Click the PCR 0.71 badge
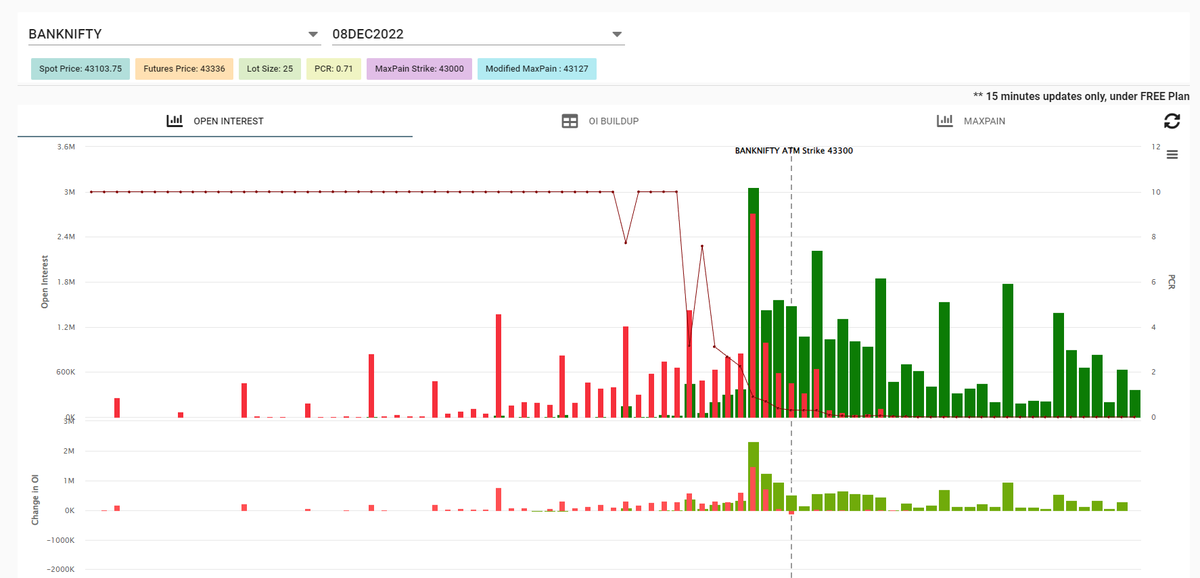1200x578 pixels. pos(334,69)
